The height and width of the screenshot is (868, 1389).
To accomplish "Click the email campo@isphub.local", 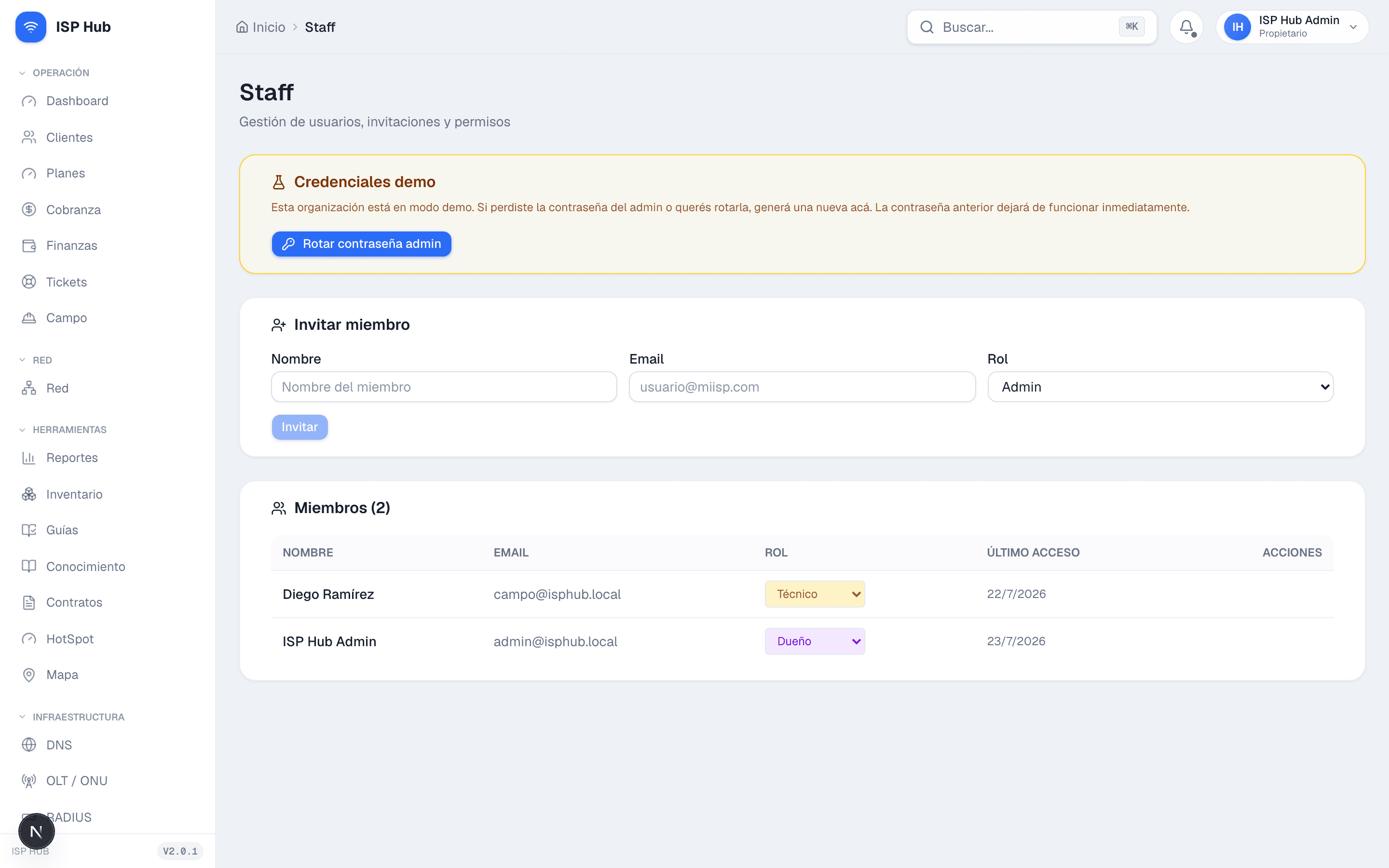I will tap(557, 594).
